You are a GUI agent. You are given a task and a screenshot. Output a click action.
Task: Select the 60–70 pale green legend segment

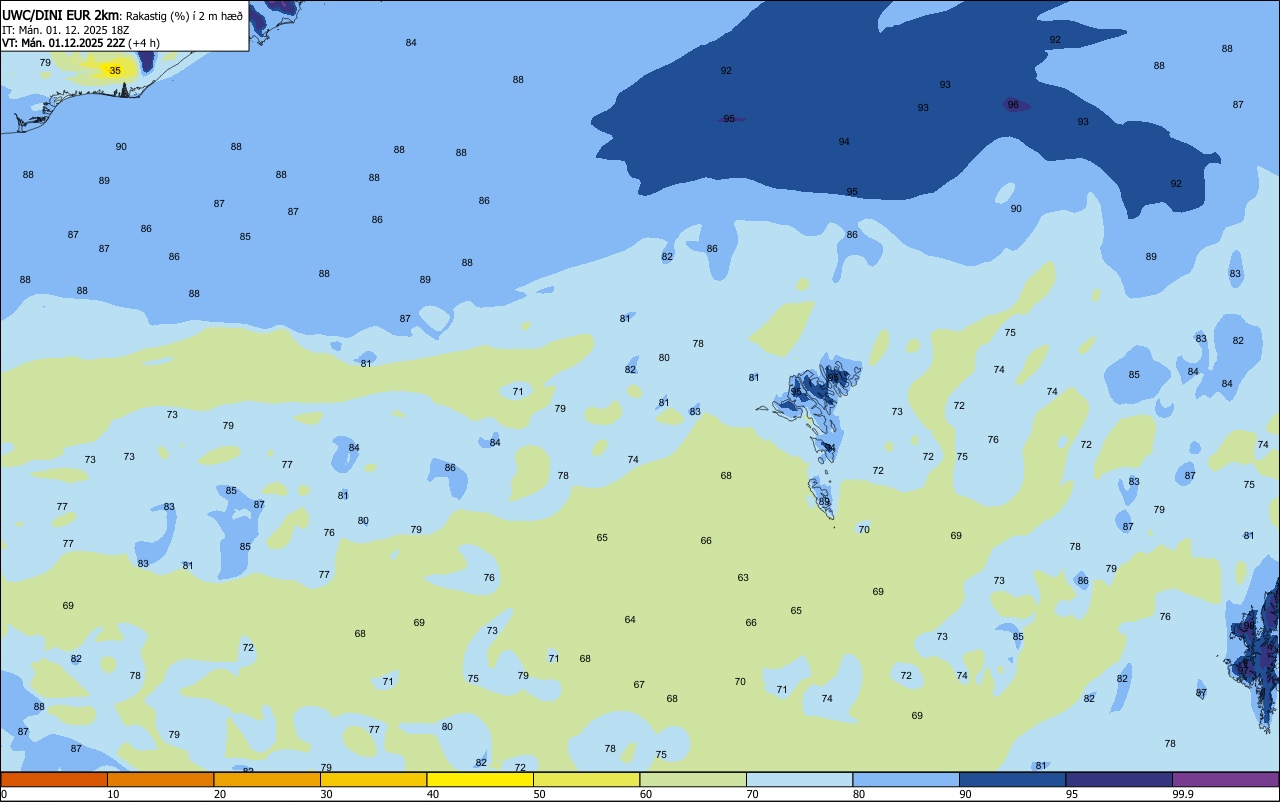693,779
